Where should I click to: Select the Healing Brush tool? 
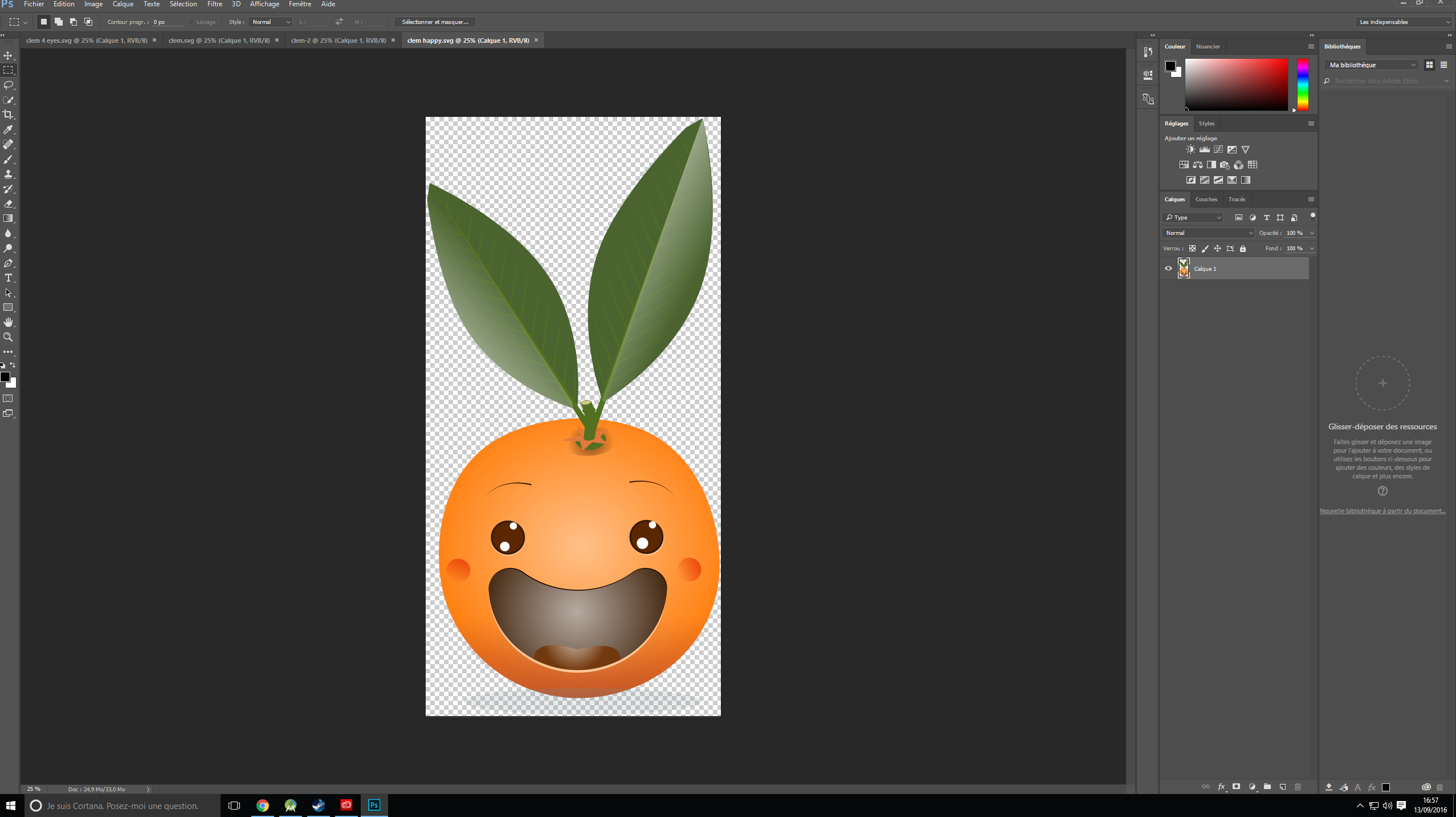(x=8, y=144)
